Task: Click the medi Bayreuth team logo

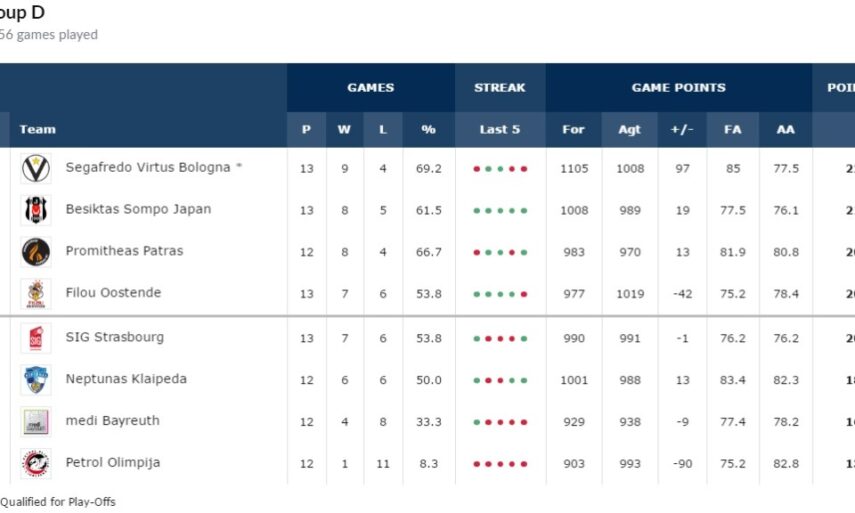Action: [36, 422]
